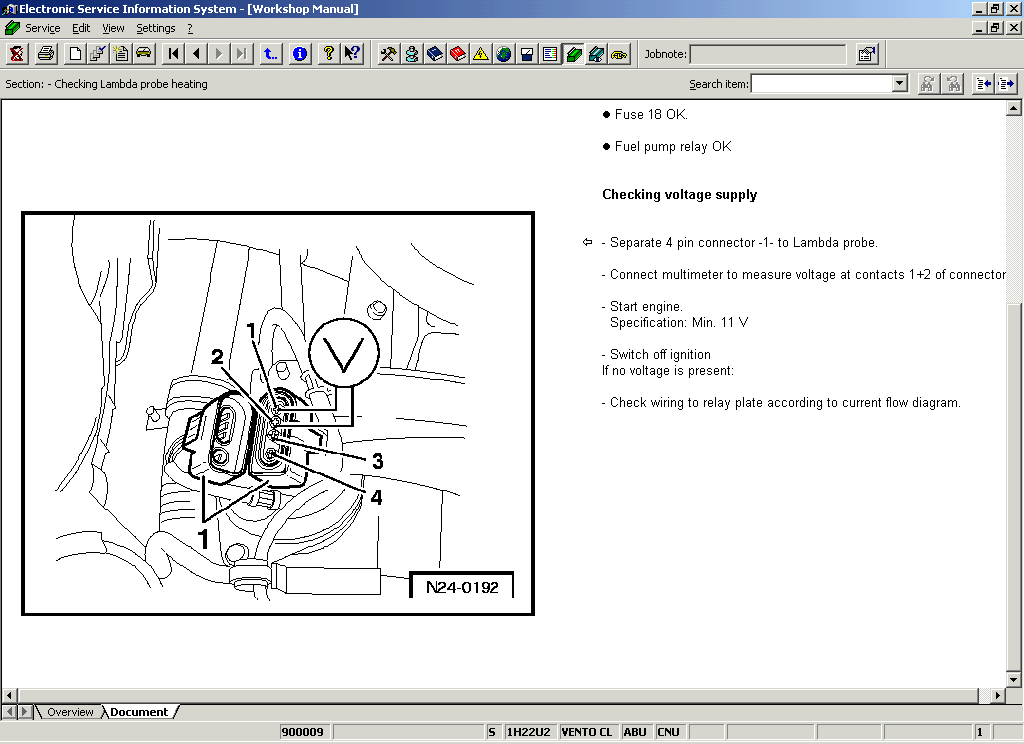Viewport: 1024px width, 744px height.
Task: Go to the previous page arrow
Action: pyautogui.click(x=196, y=54)
